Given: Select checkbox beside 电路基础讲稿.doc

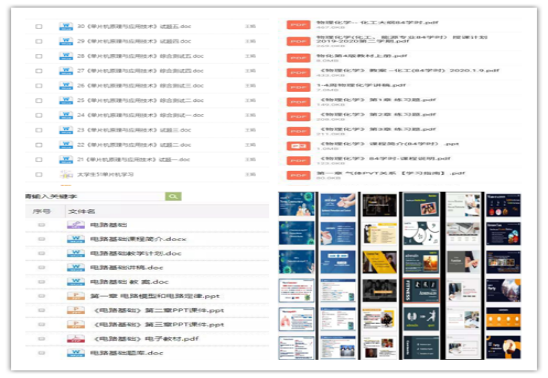Looking at the screenshot, I should pyautogui.click(x=42, y=268).
